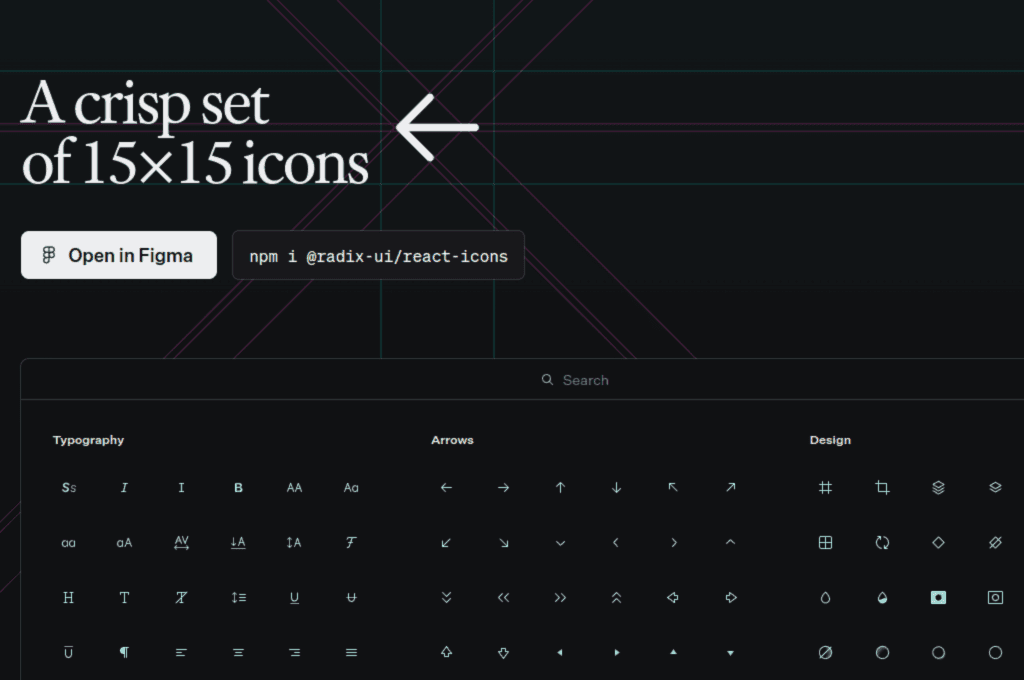Select the bold B icon
Viewport: 1024px width, 680px height.
point(238,487)
